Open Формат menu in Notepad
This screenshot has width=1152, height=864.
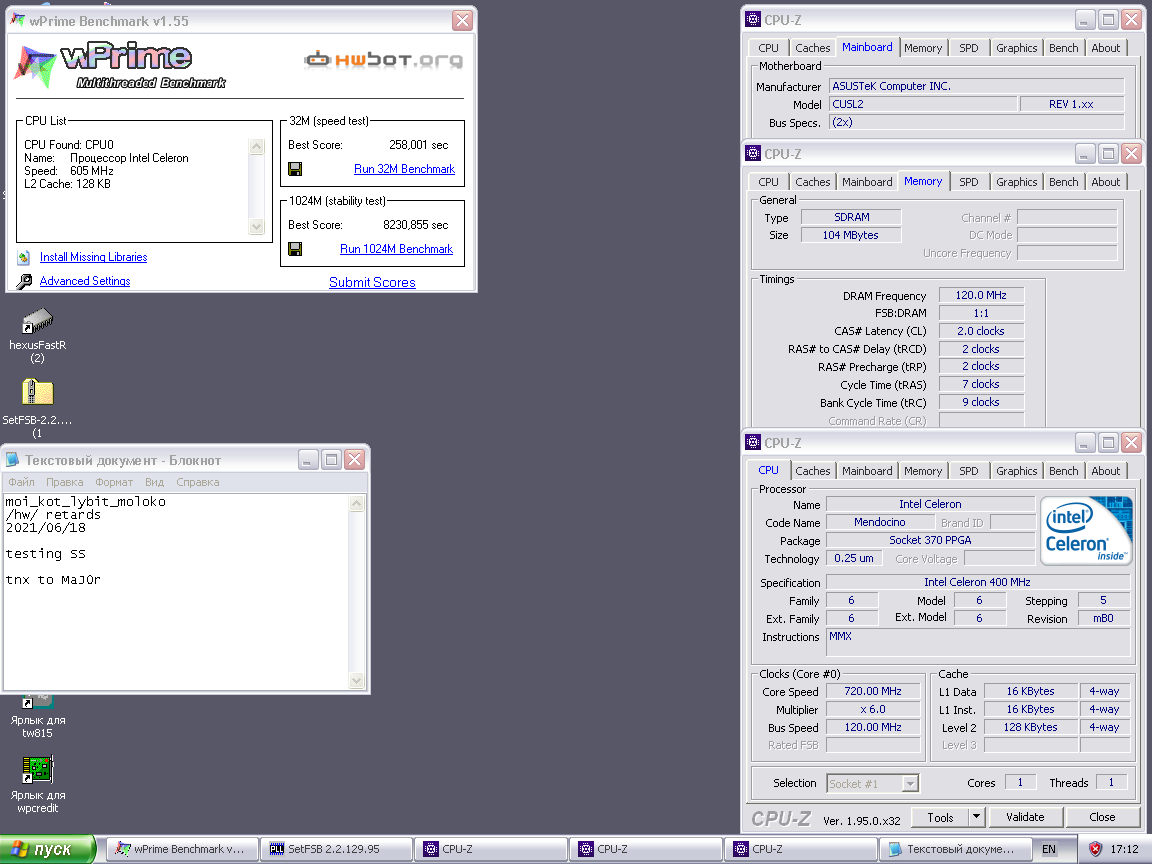[x=114, y=482]
